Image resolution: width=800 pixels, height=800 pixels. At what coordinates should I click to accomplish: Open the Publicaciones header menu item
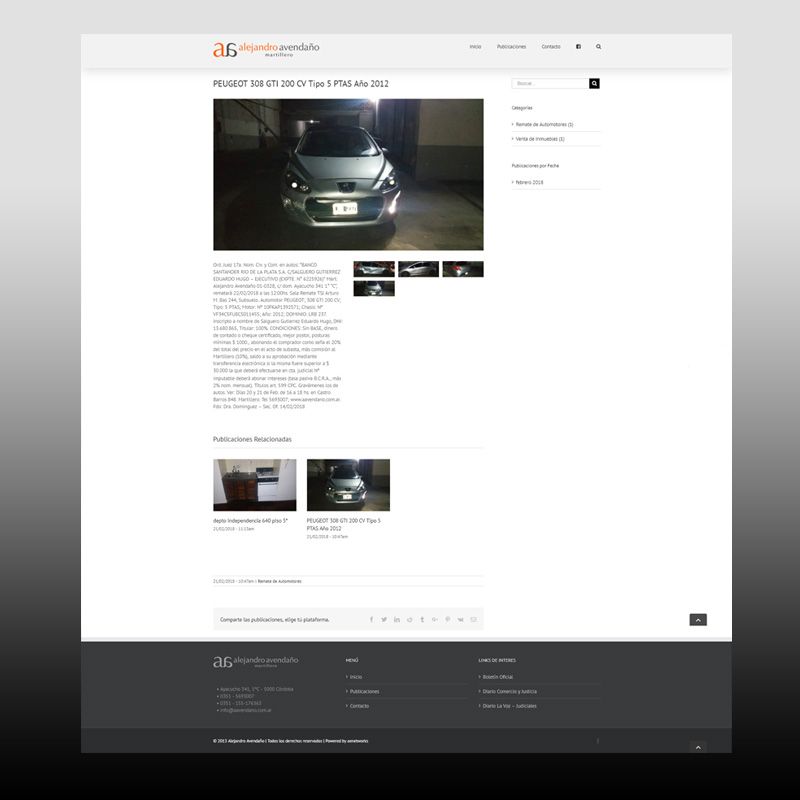coord(511,46)
